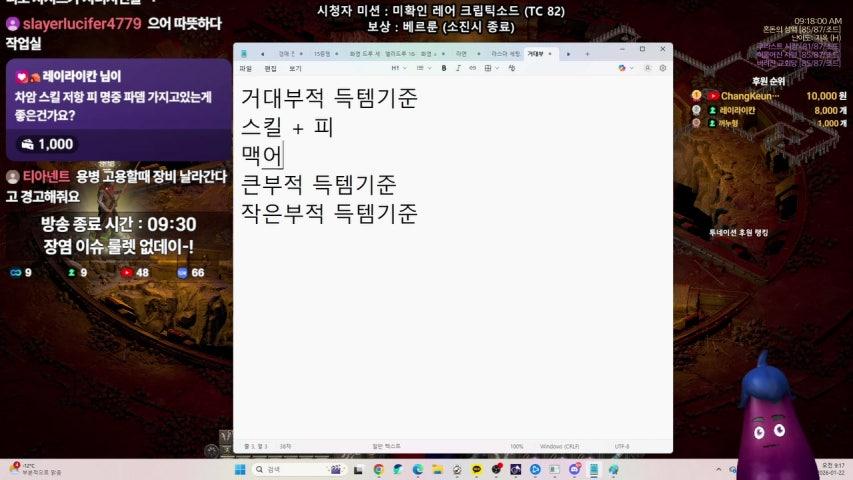Clear formatting with the toolbar icon
Viewport: 853px width, 480px height.
[511, 68]
